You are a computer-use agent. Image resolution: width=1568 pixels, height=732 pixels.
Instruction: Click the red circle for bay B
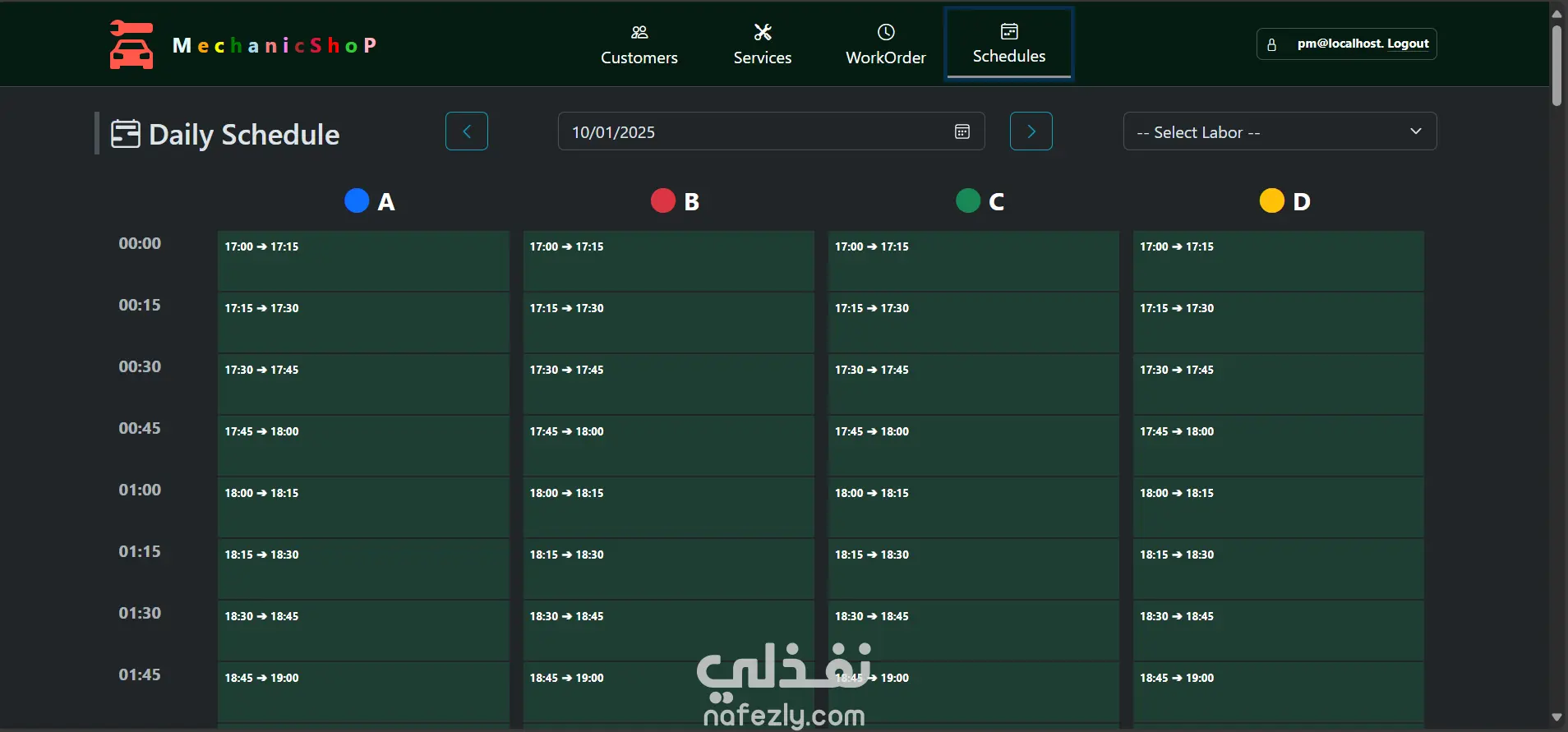tap(662, 200)
